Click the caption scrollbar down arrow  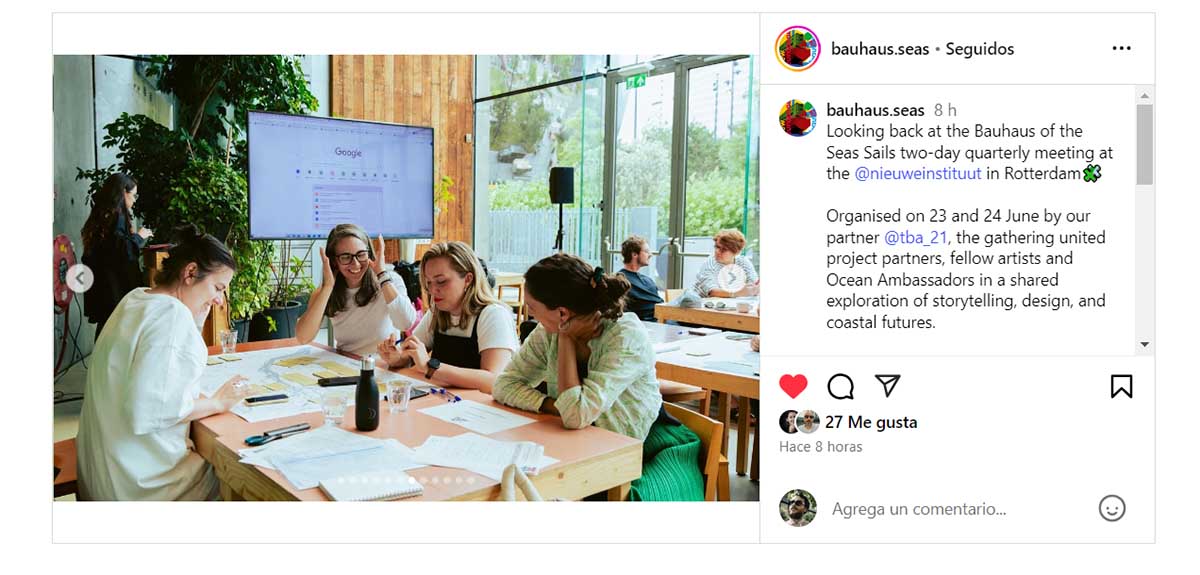(1144, 344)
